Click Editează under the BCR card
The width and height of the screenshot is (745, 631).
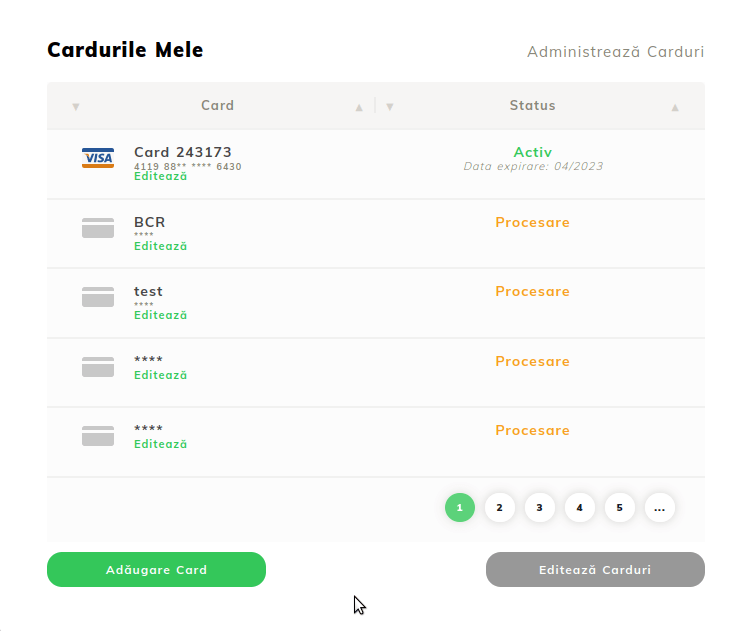click(x=161, y=246)
